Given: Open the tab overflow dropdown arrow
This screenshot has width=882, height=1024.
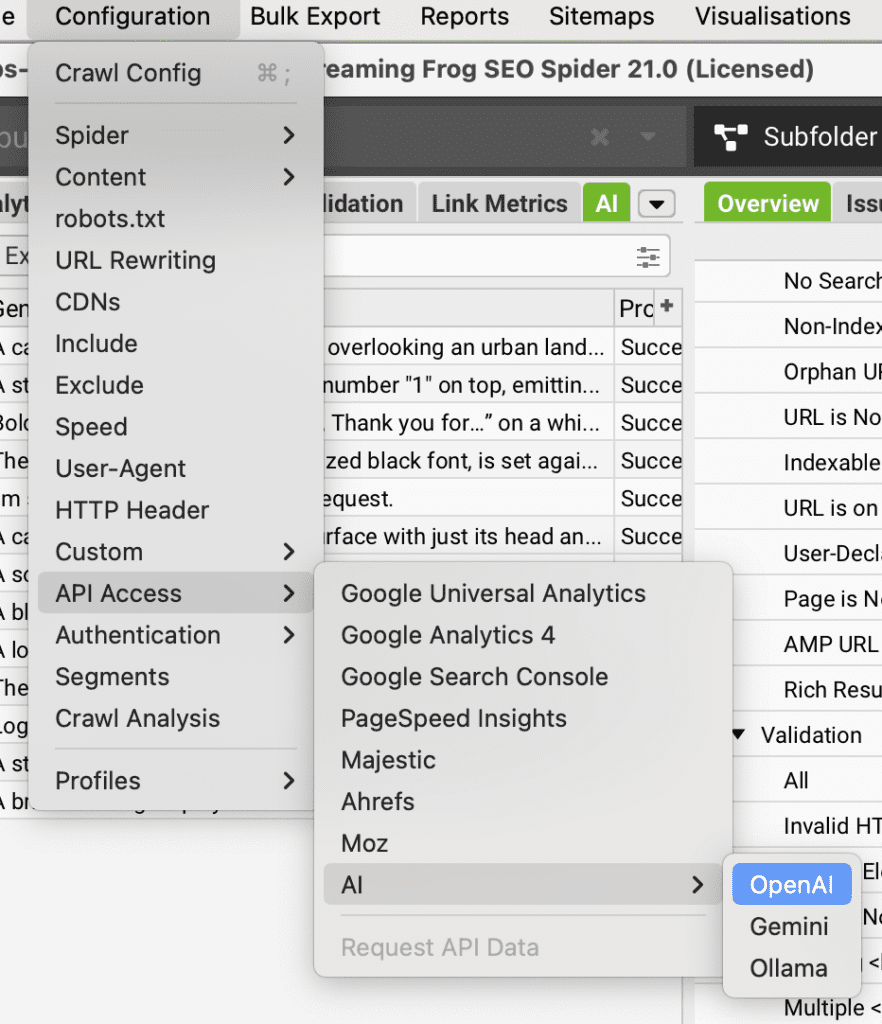Looking at the screenshot, I should coord(657,204).
